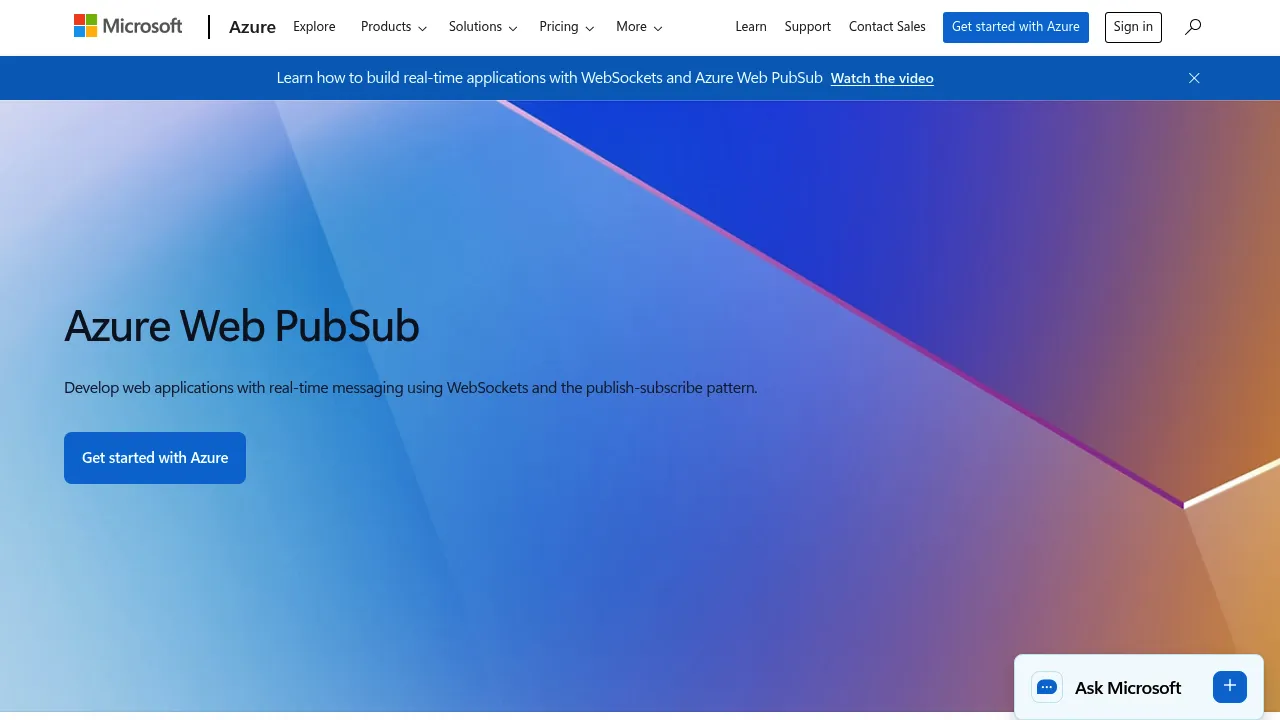The width and height of the screenshot is (1280, 720).
Task: Click the Ask Microsoft label
Action: pos(1128,688)
